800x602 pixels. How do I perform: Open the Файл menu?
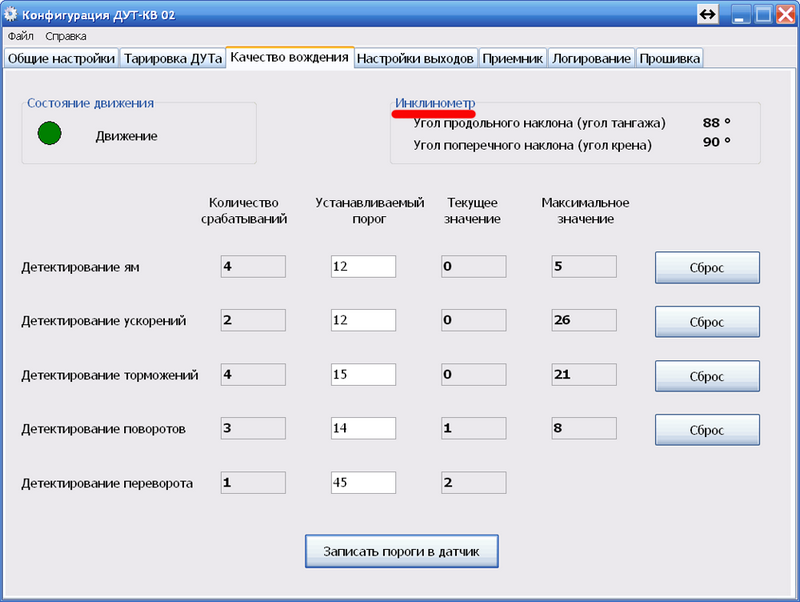tap(20, 36)
